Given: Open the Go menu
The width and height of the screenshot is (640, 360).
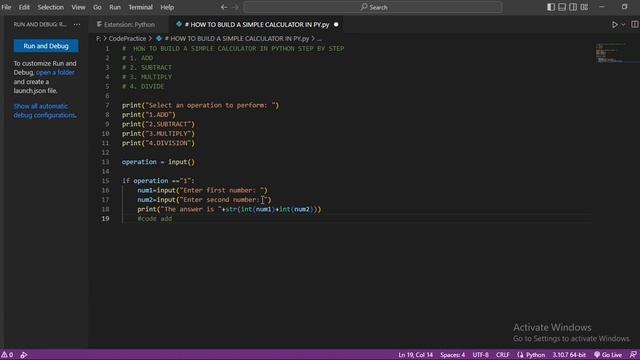Looking at the screenshot, I should point(97,7).
